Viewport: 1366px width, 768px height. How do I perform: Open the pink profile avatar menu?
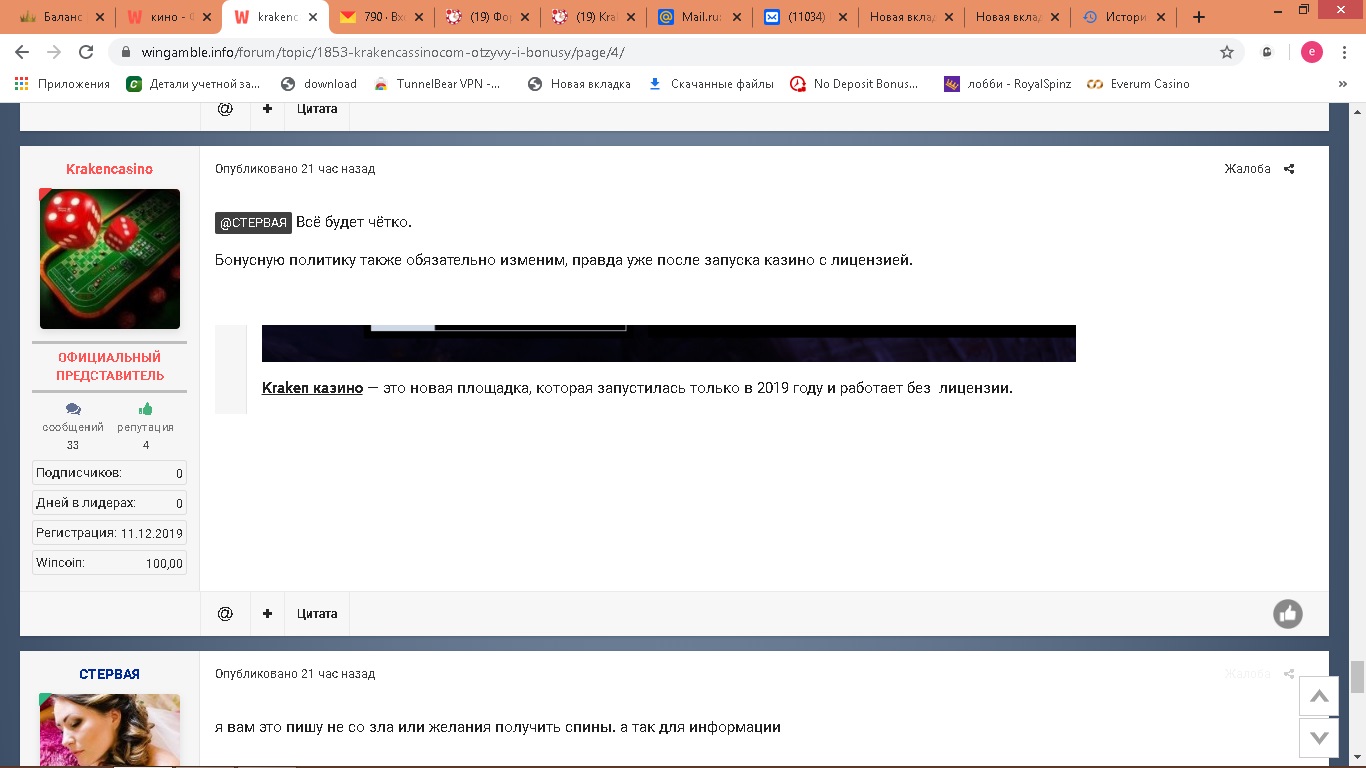pyautogui.click(x=1311, y=52)
